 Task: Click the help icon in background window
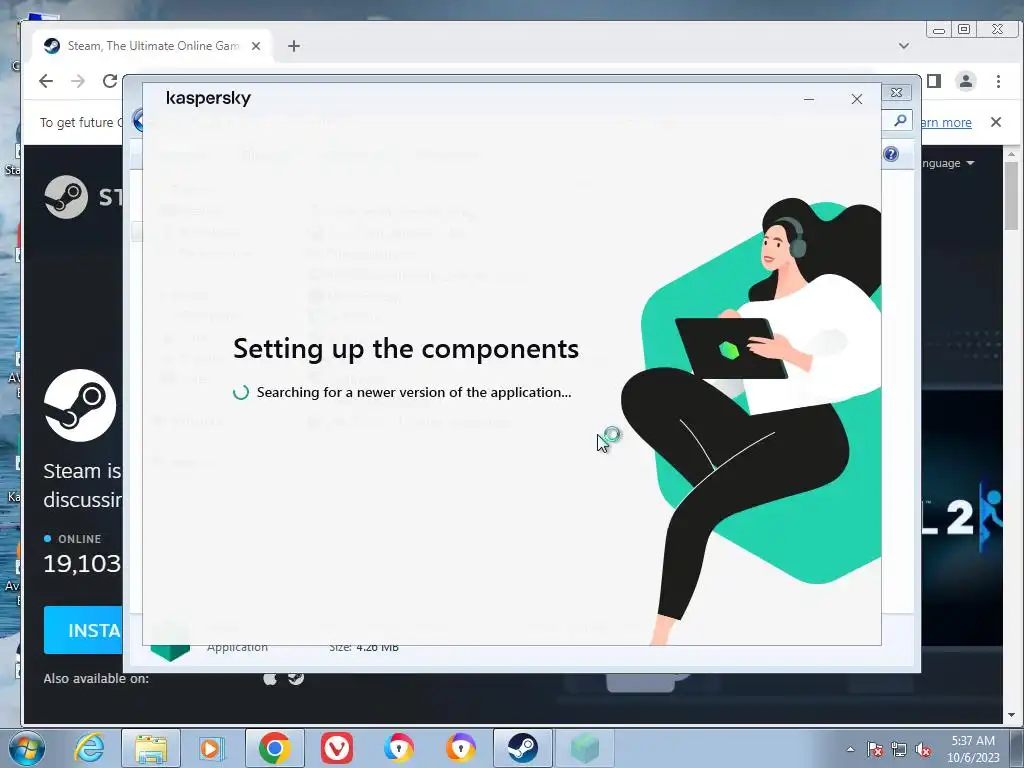(x=891, y=154)
